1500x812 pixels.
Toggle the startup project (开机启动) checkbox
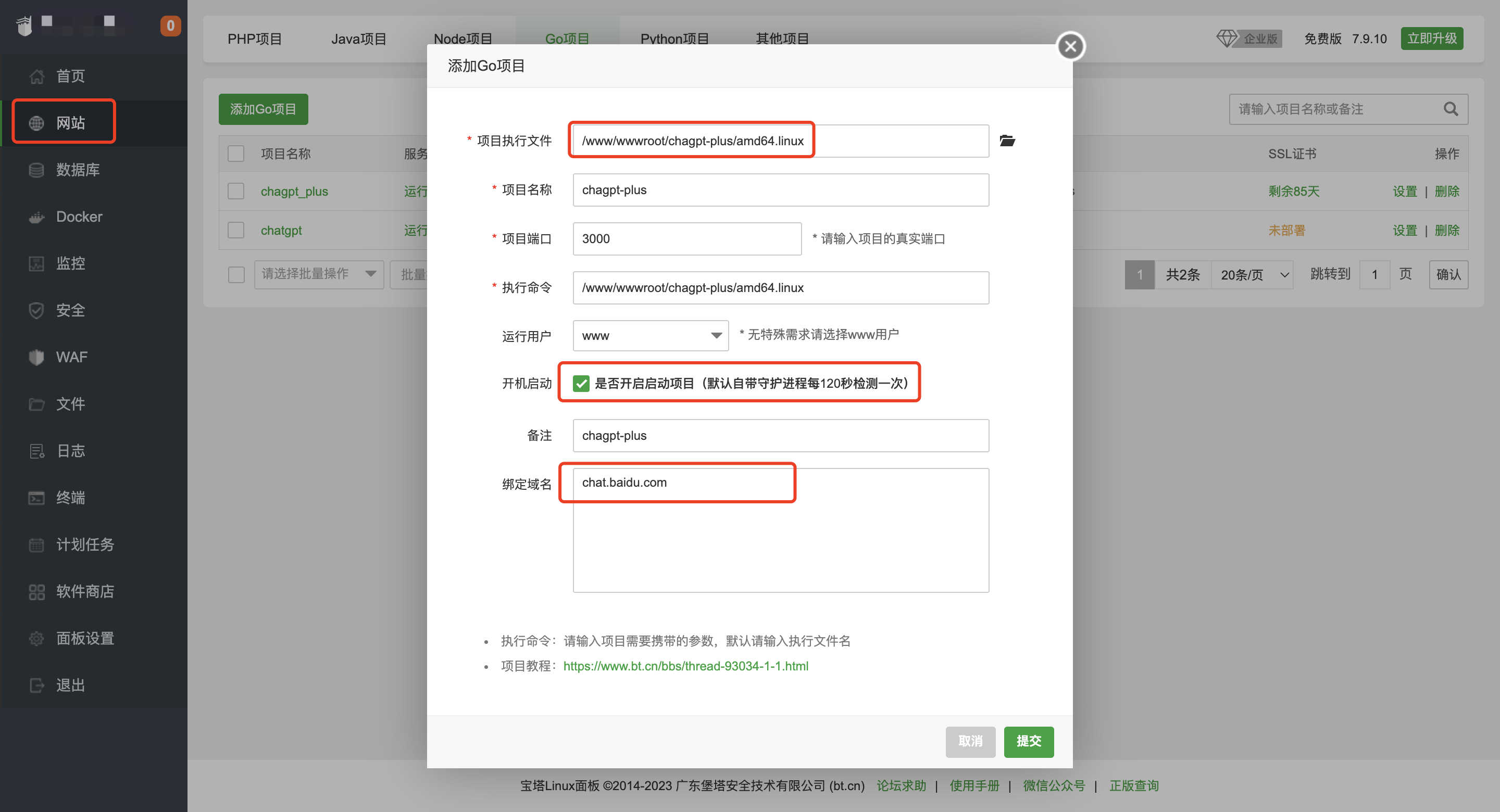581,383
